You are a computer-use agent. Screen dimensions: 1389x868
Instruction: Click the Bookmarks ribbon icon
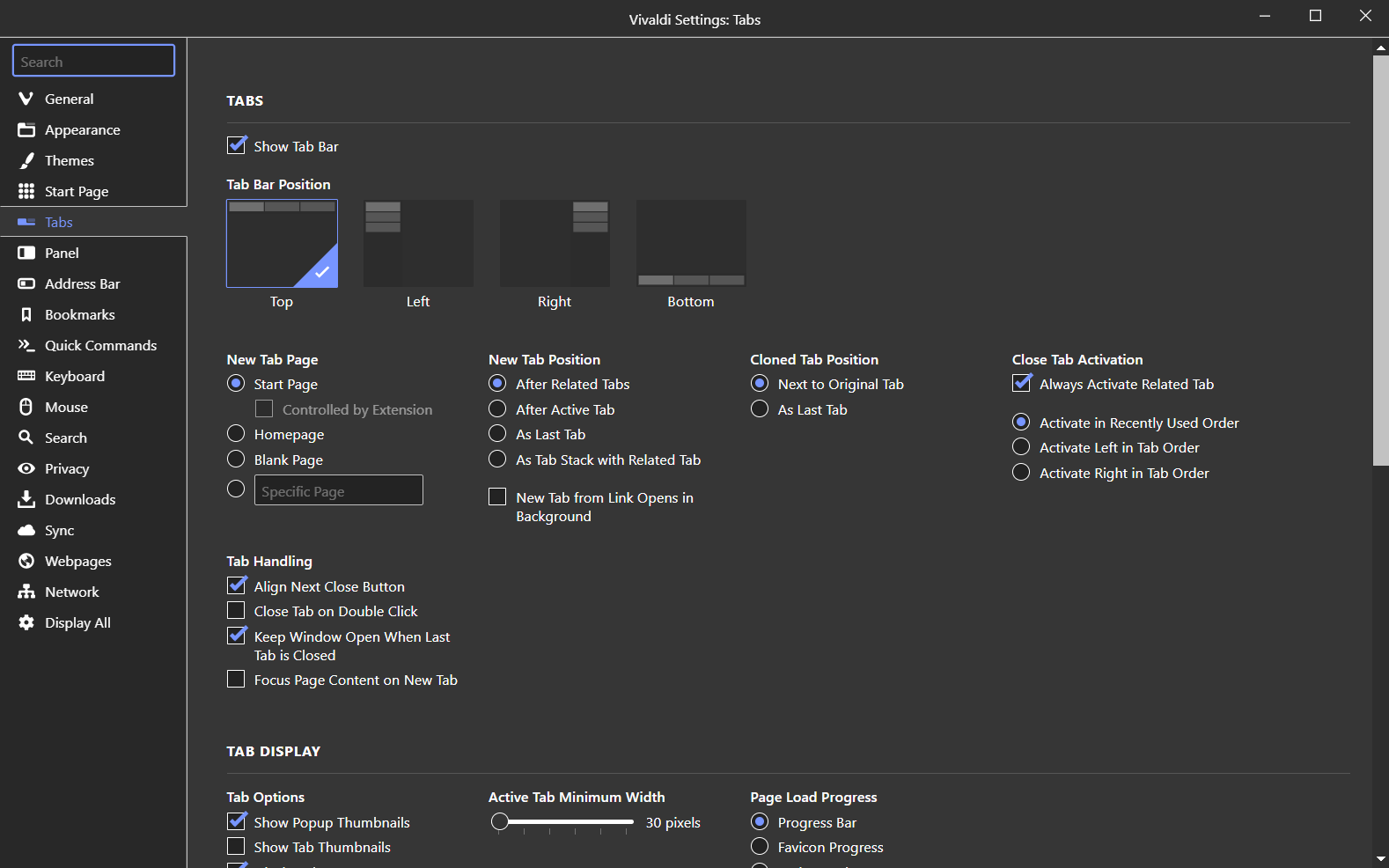pyautogui.click(x=26, y=314)
